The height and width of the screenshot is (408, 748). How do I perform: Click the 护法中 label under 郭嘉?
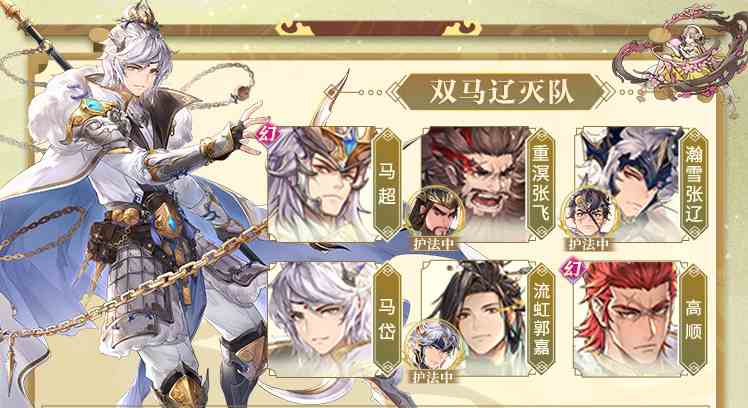click(433, 377)
